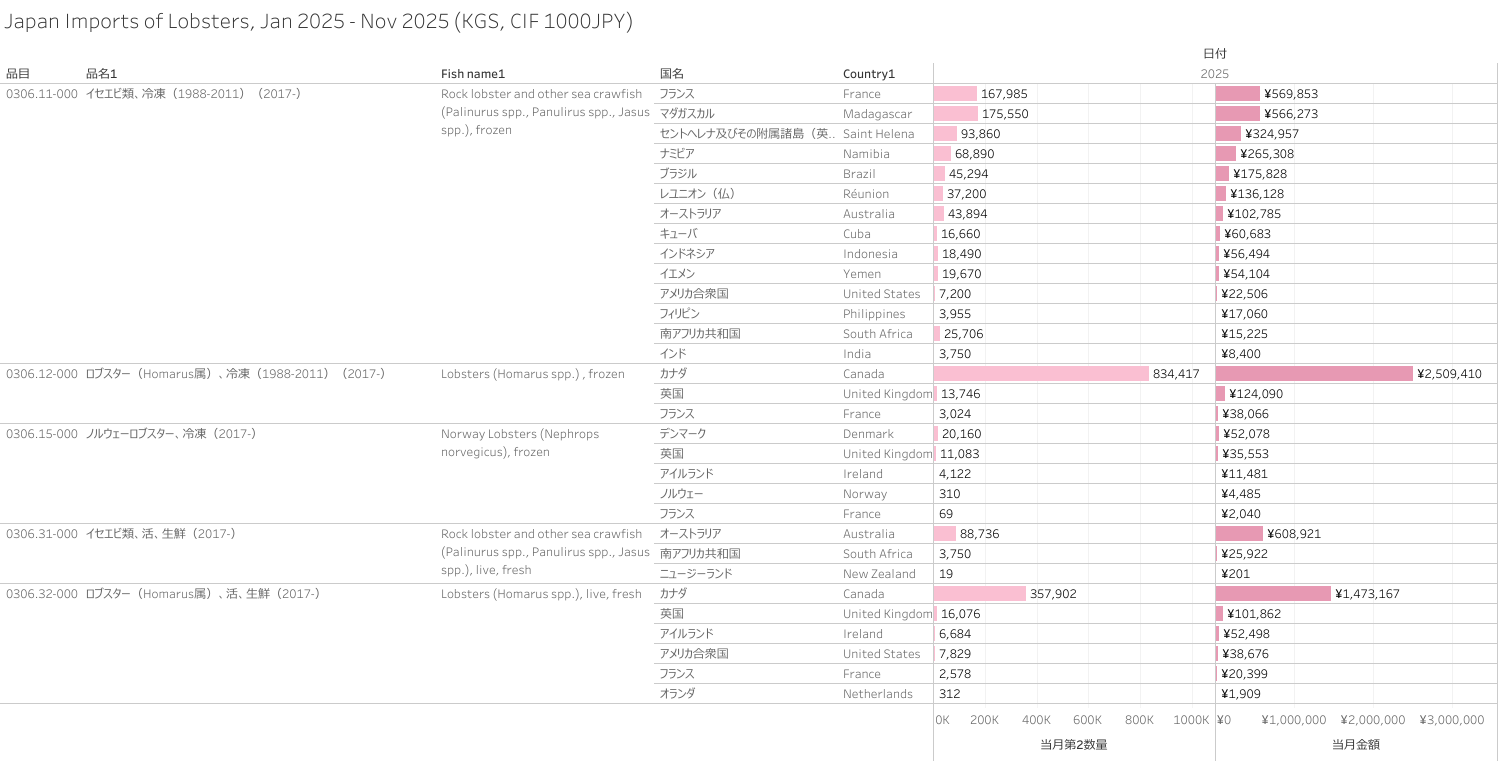Viewport: 1499px width, 761px height.
Task: Select the Norway Lobsters fish name cell
Action: pyautogui.click(x=533, y=442)
